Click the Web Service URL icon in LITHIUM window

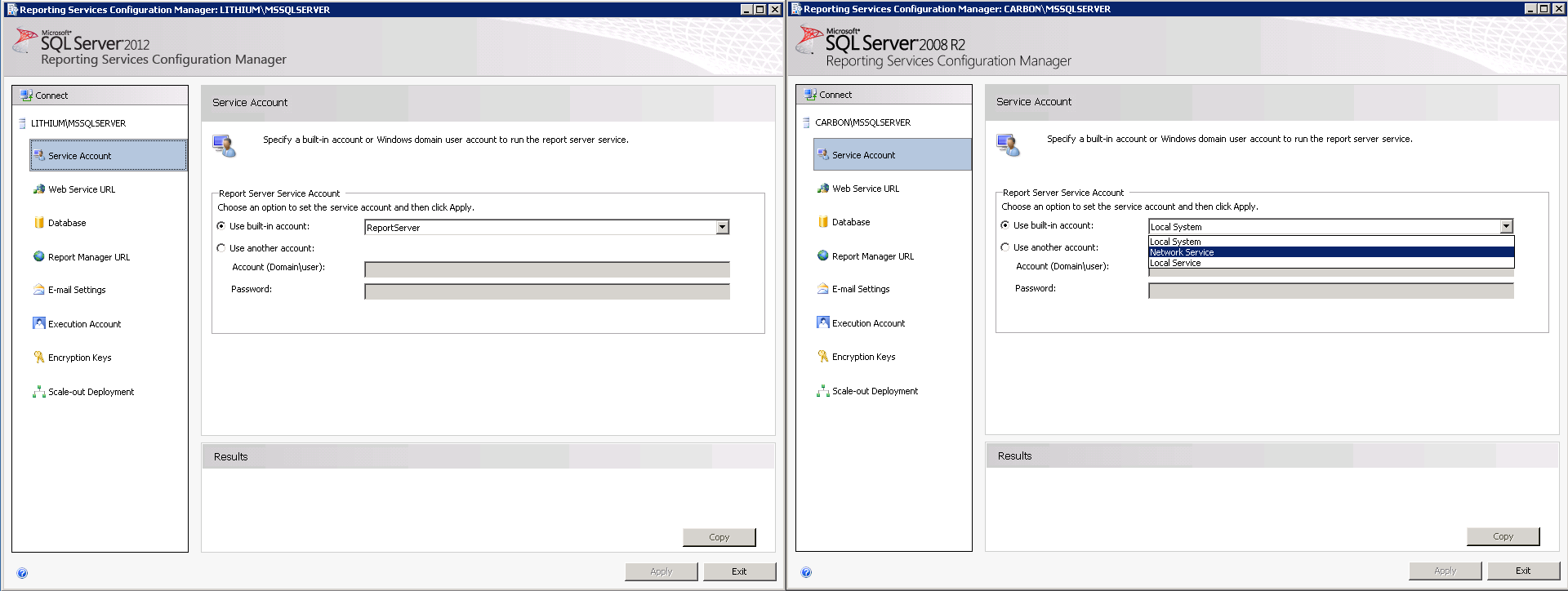39,189
